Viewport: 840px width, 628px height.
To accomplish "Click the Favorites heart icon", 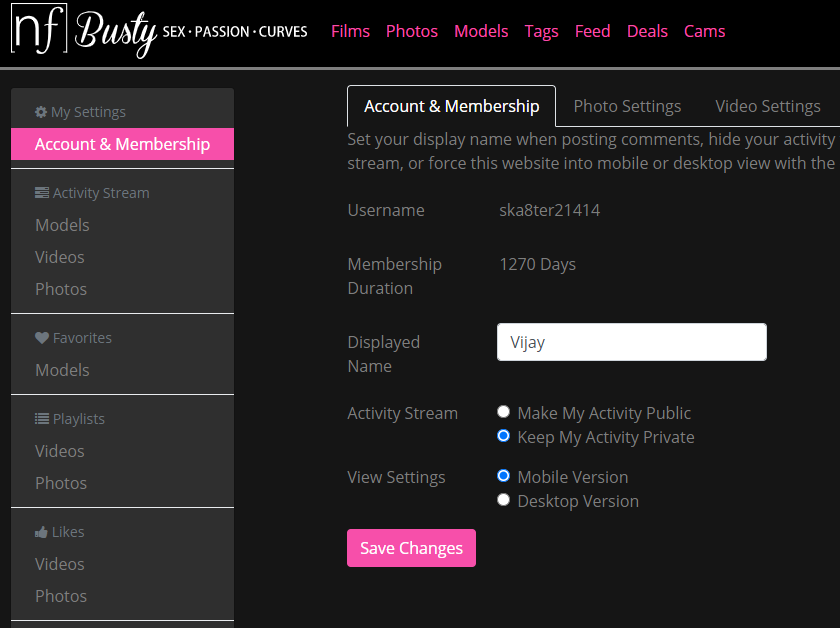I will [42, 338].
